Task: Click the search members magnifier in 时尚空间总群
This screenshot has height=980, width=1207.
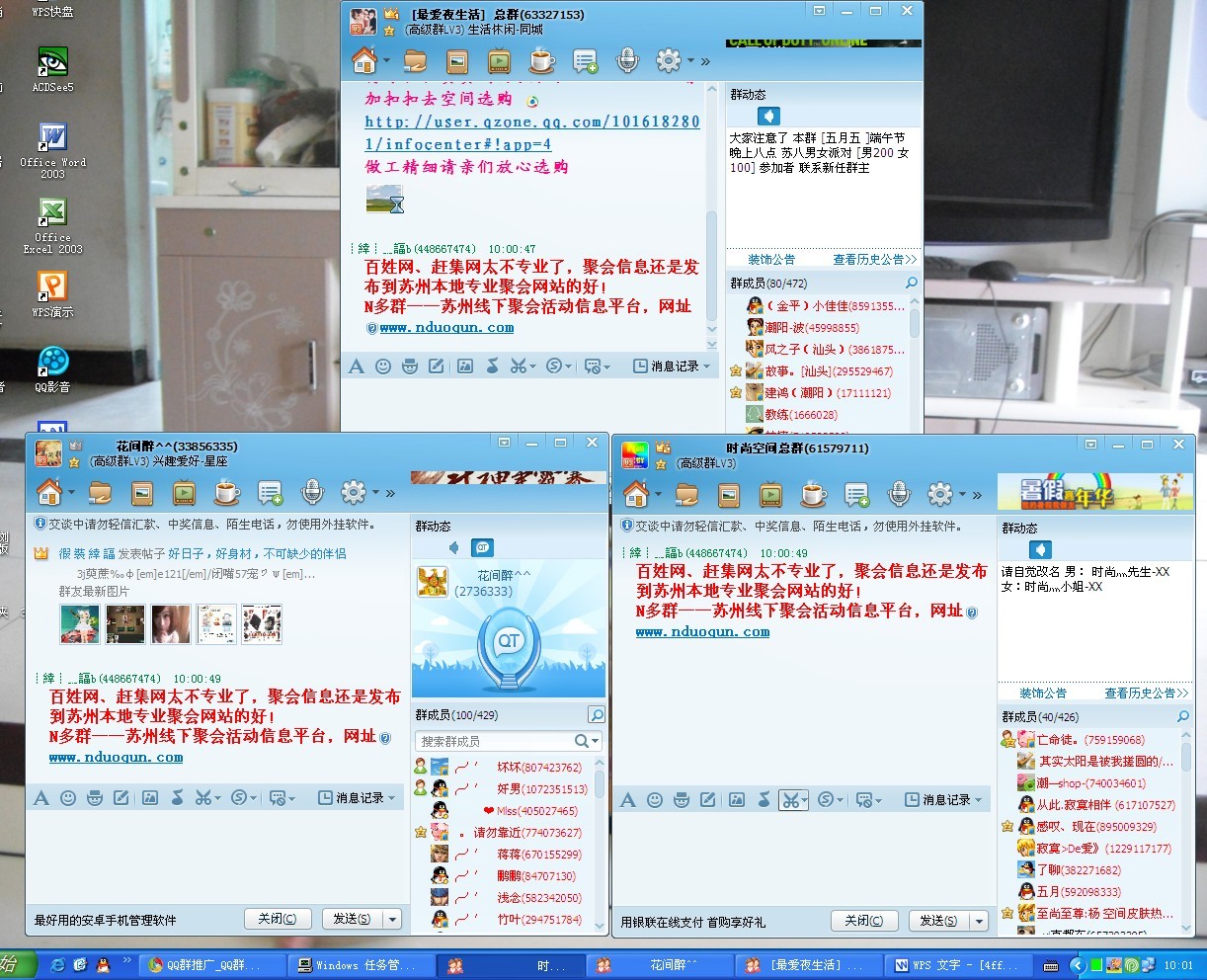Action: (x=1183, y=716)
